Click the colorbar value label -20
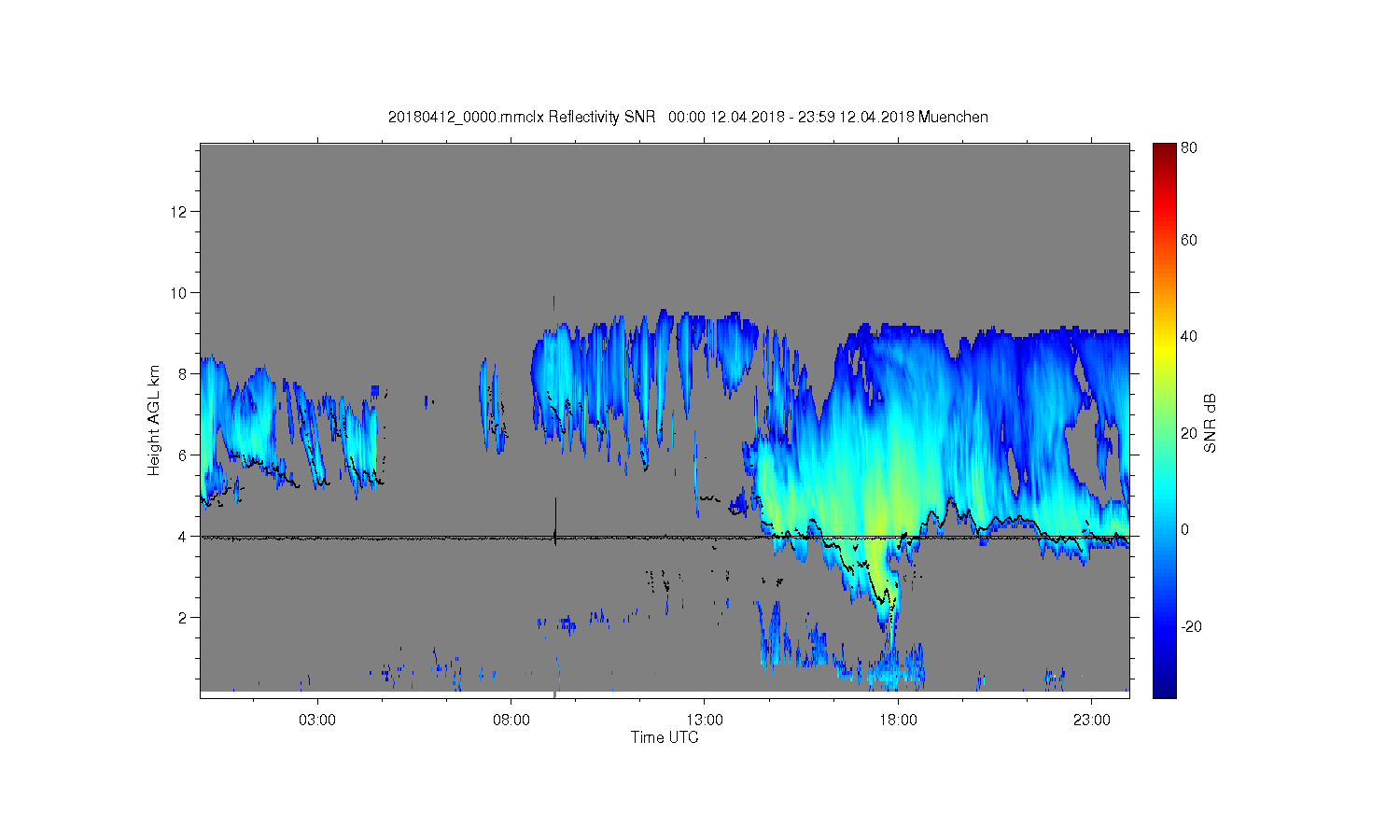 pyautogui.click(x=1191, y=626)
